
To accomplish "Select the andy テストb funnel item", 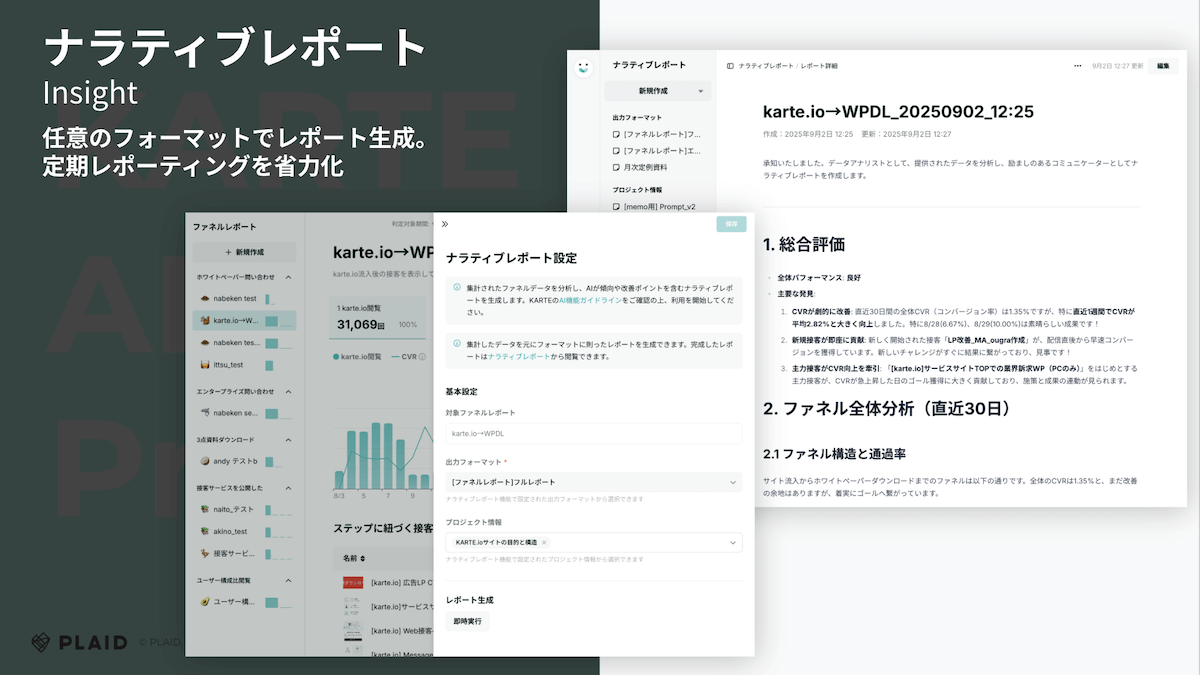I will pyautogui.click(x=244, y=461).
